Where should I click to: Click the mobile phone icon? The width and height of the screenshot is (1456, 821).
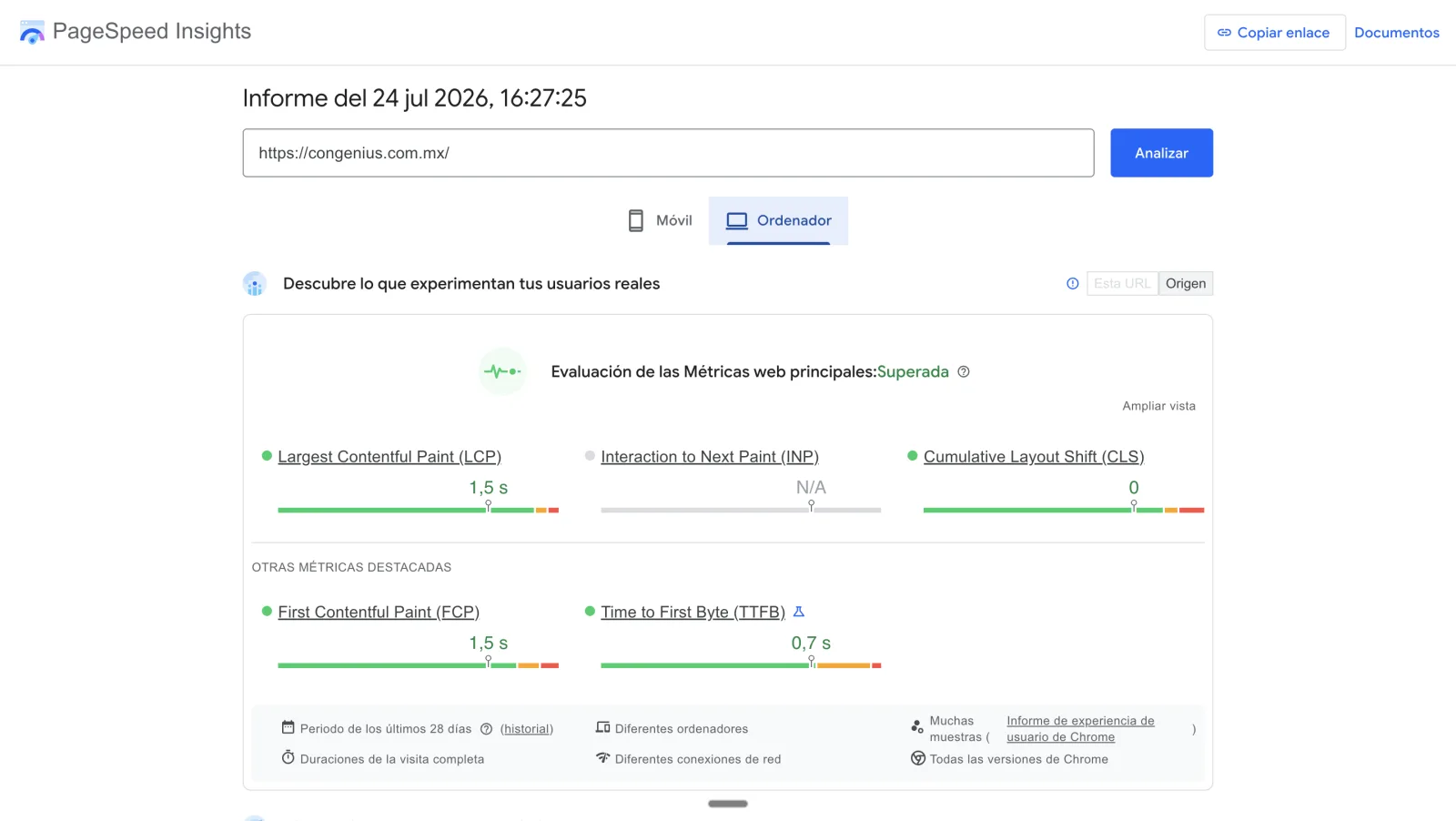(x=636, y=220)
